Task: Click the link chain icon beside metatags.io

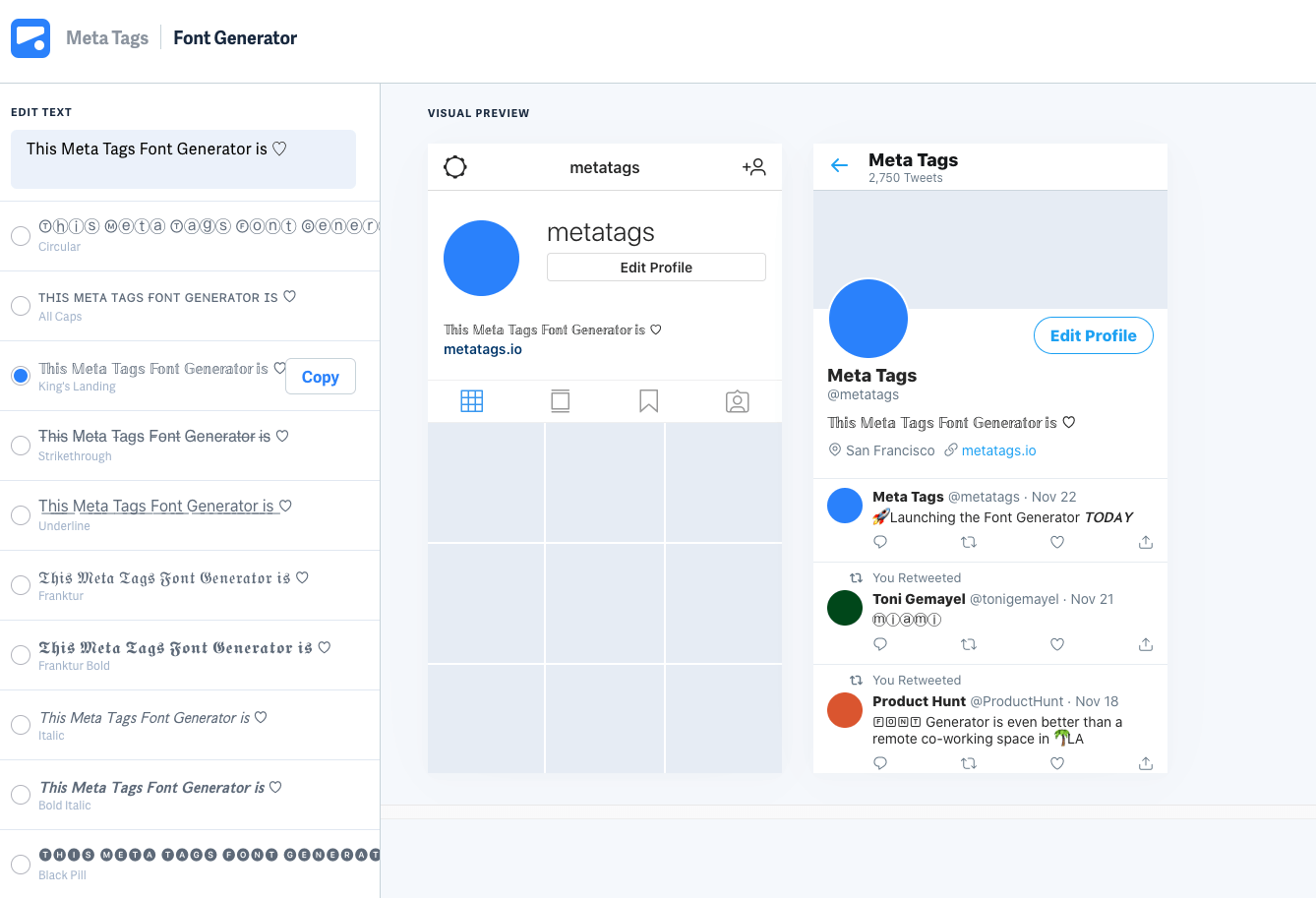Action: pyautogui.click(x=951, y=449)
